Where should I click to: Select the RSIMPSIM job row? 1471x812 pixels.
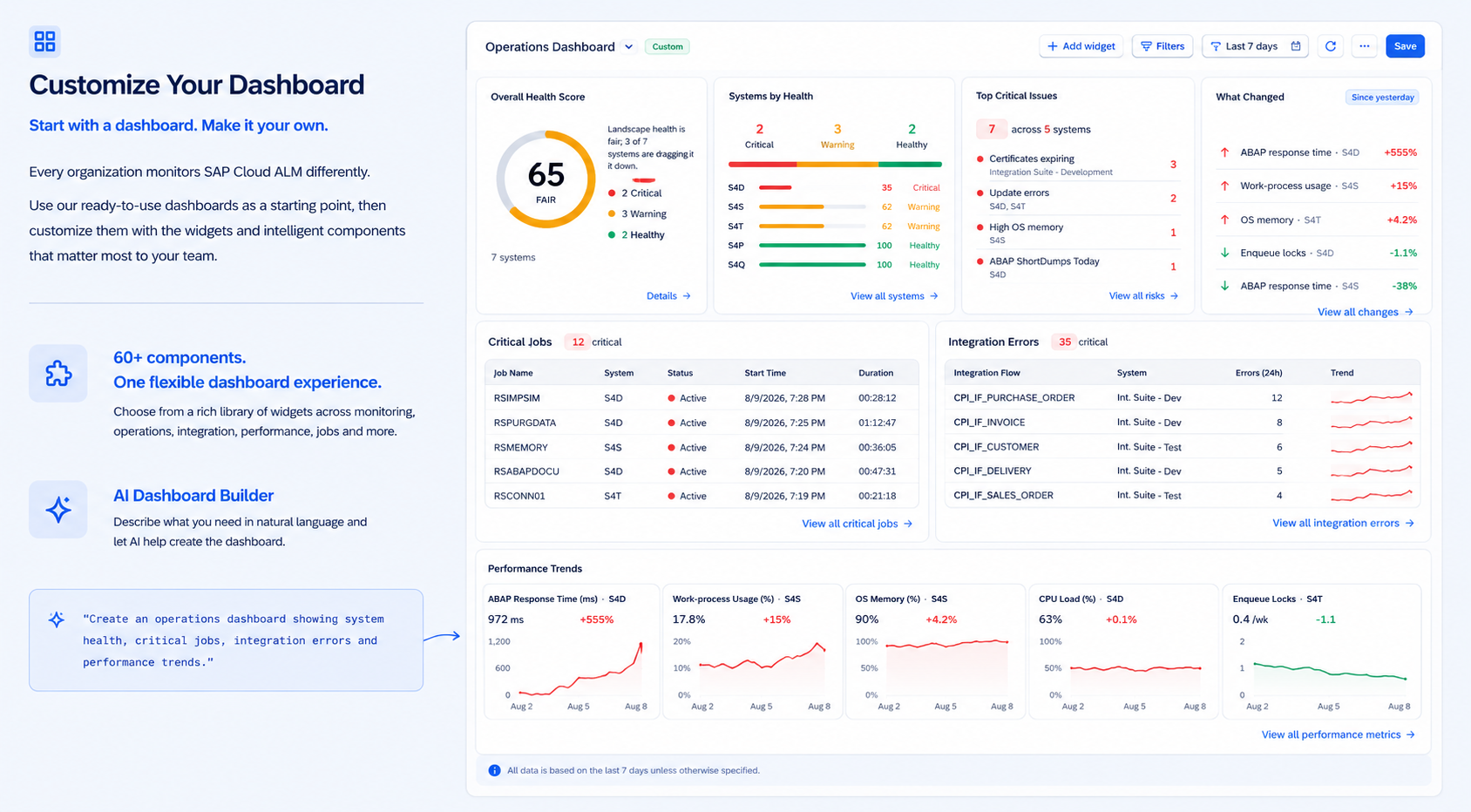click(x=702, y=398)
